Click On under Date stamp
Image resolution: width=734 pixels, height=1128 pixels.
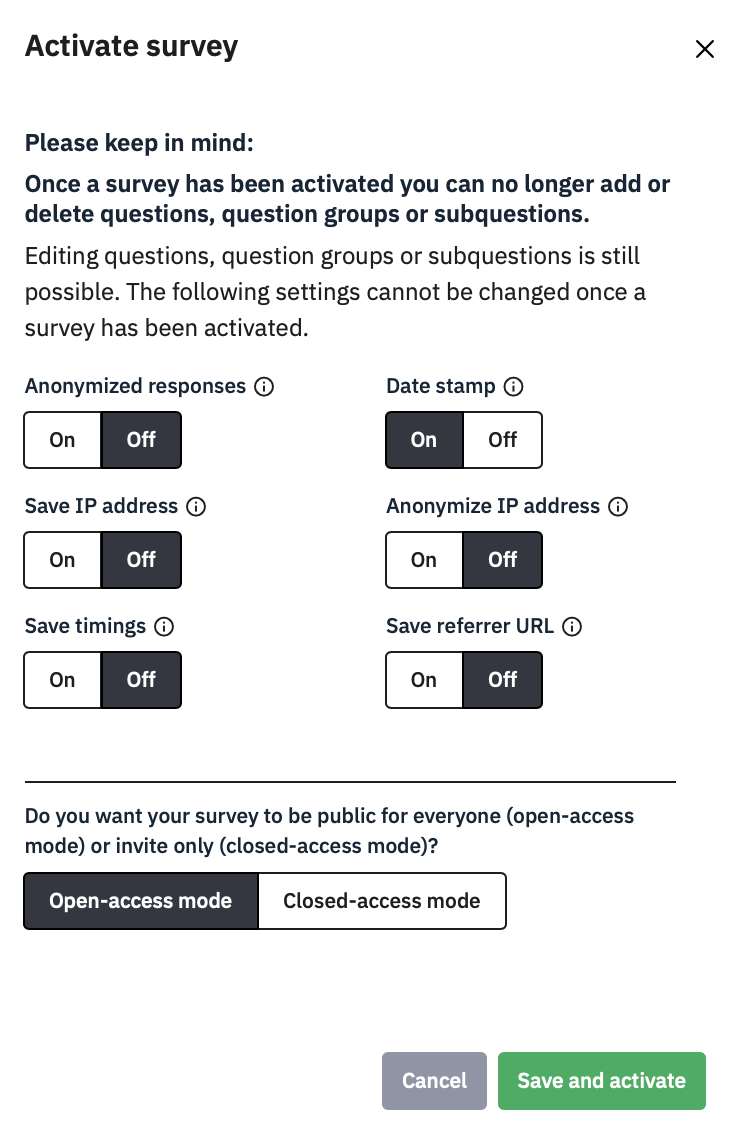[x=425, y=440]
